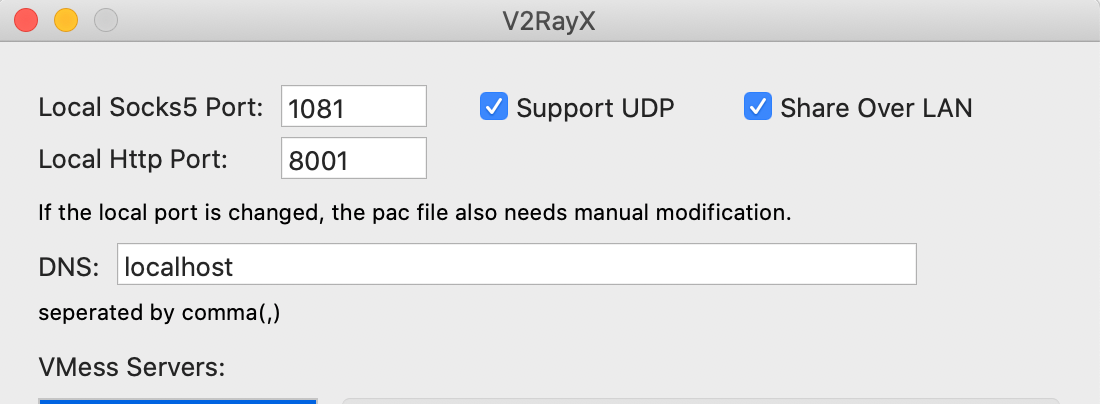Click the gray zoom window button
The image size is (1100, 404).
click(x=104, y=19)
